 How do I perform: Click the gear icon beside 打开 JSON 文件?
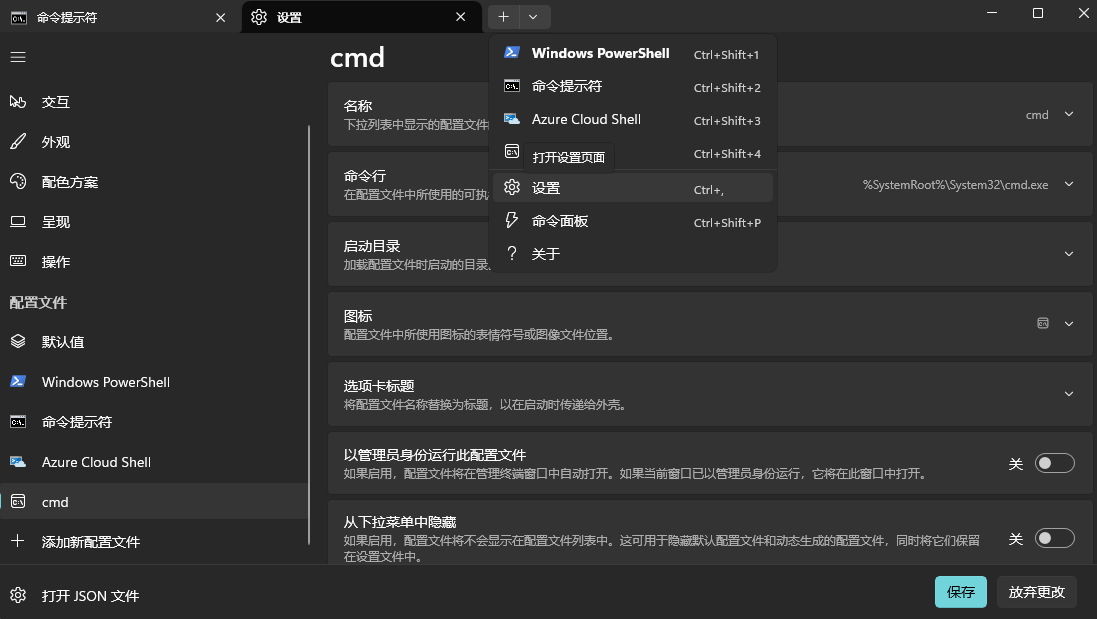[x=18, y=595]
